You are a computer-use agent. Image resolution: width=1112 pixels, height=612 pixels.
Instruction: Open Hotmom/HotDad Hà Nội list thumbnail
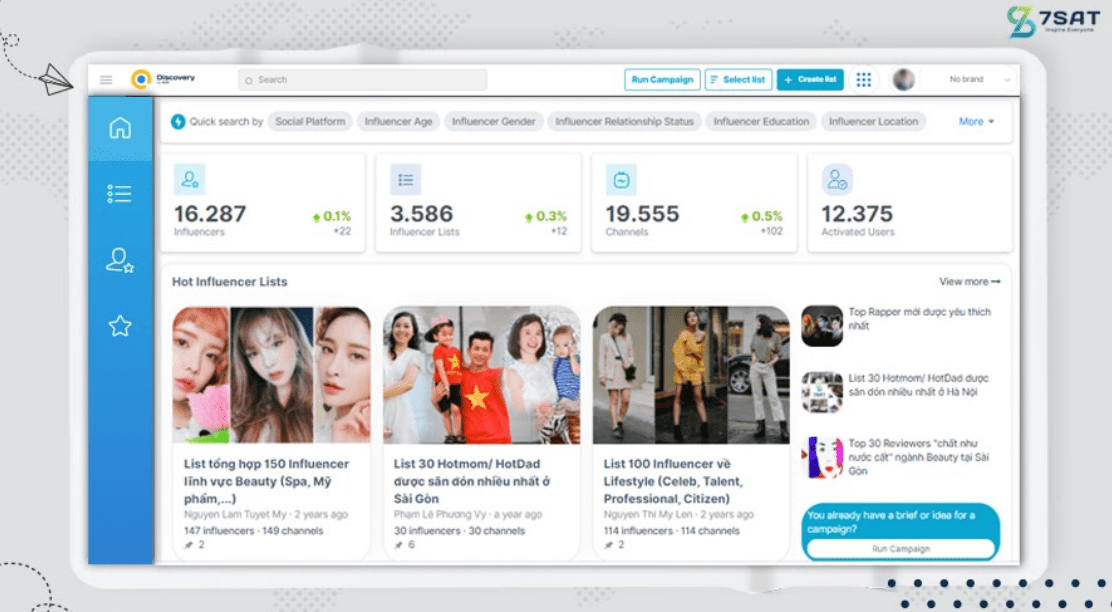[822, 391]
